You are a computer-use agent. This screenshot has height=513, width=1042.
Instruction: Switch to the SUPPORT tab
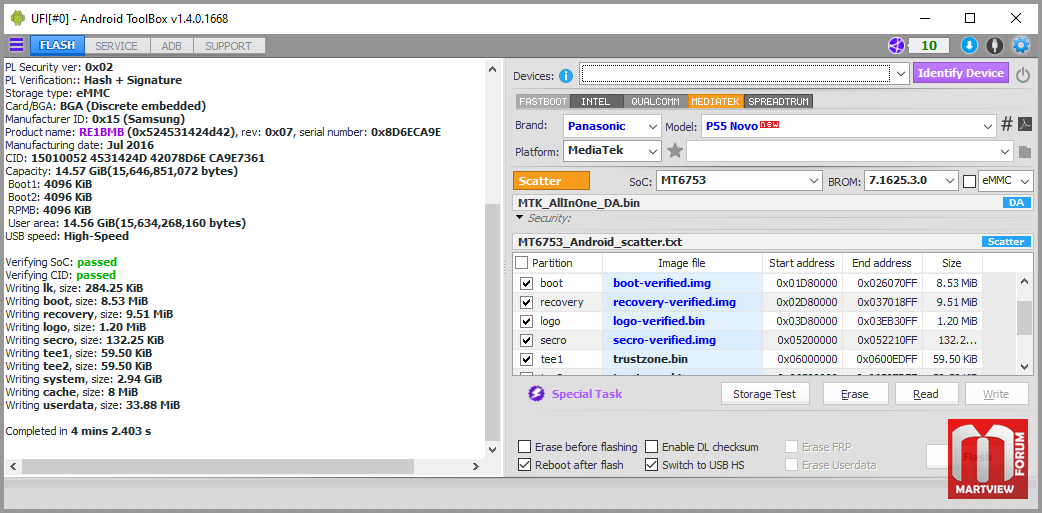228,46
